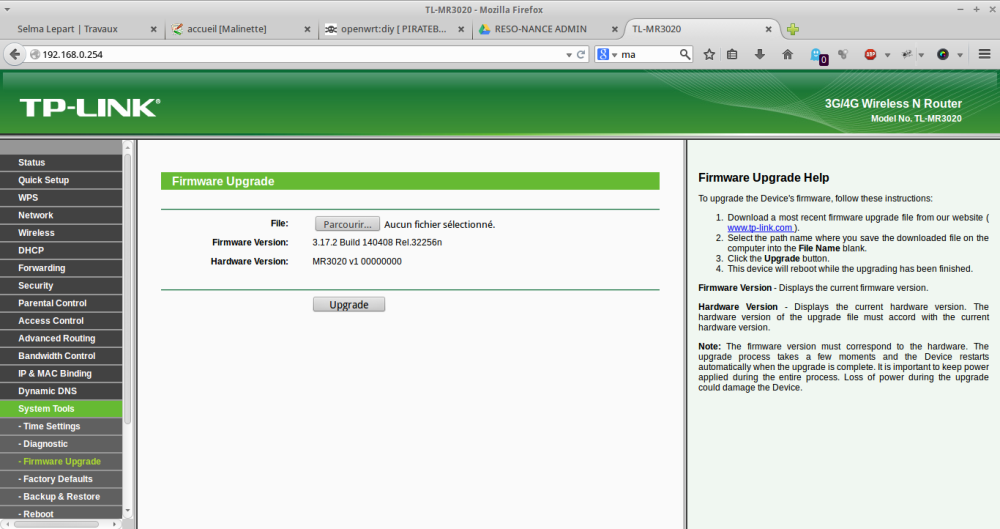This screenshot has height=529, width=1000.
Task: Select the Firmware Upgrade submenu
Action: [x=61, y=461]
